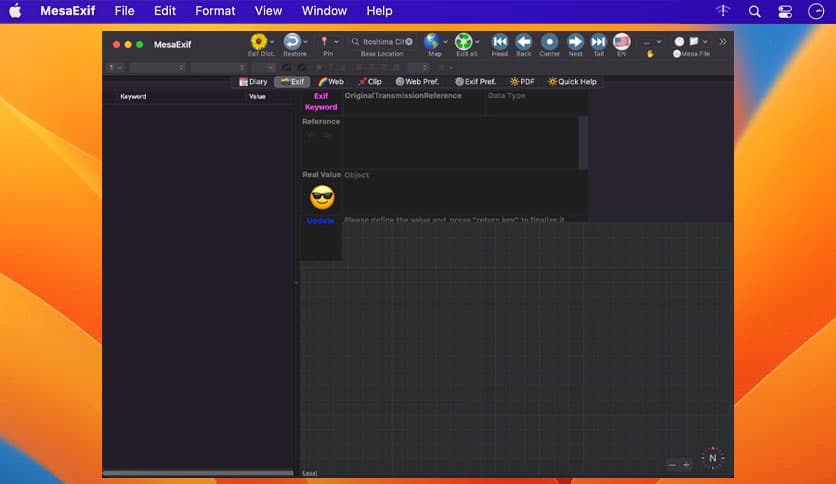This screenshot has width=836, height=484.
Task: Click the N compass on the map
Action: click(x=713, y=458)
